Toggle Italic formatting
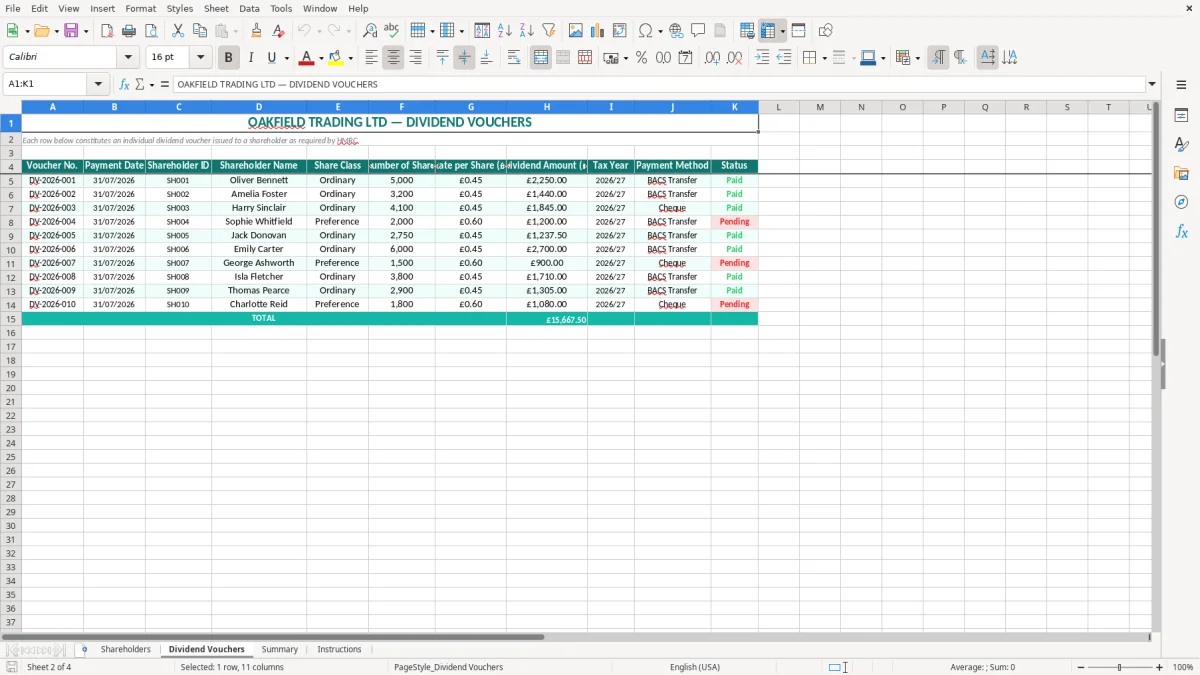This screenshot has width=1200, height=675. point(250,58)
